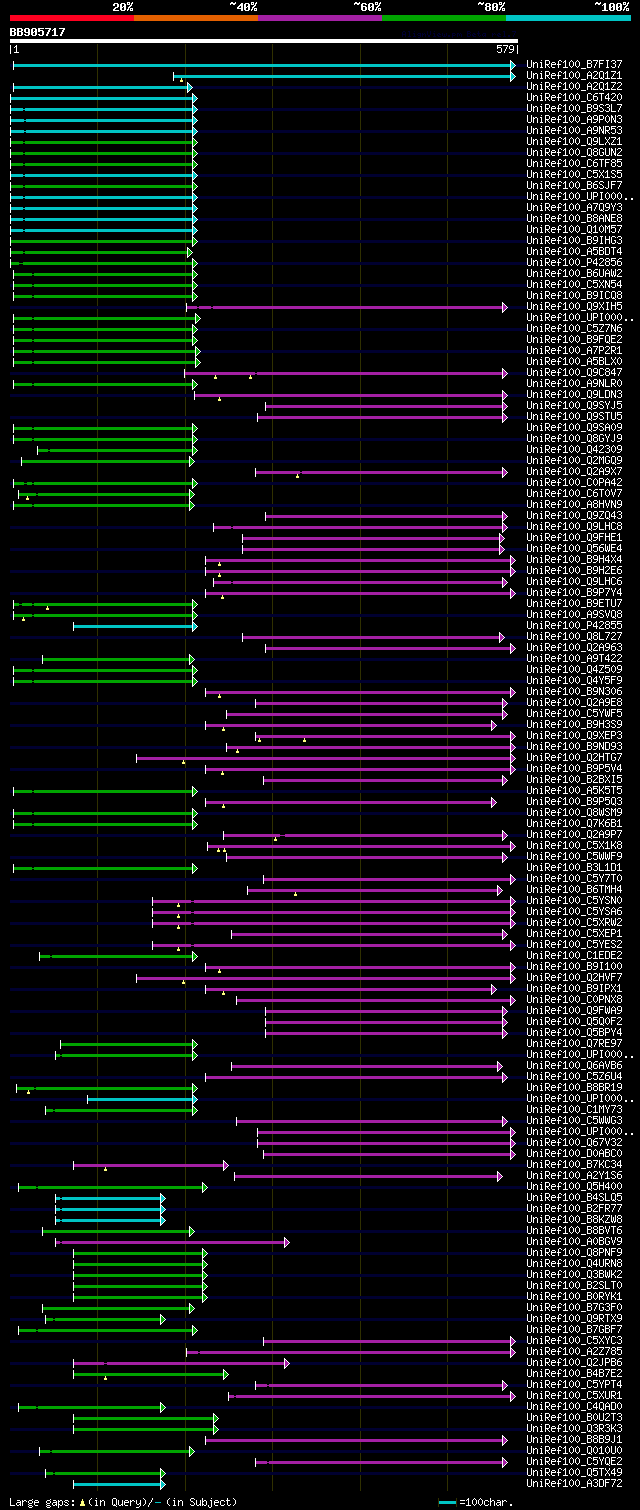Select the label UniRef100_Q9STU5
Screen dimensions: 640x1510
(574, 416)
